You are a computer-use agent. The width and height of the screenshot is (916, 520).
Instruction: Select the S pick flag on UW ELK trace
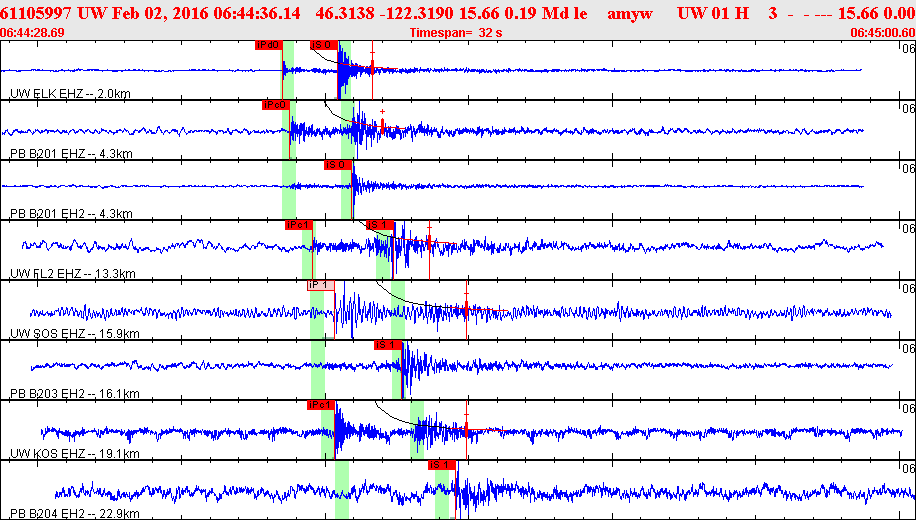pos(323,45)
